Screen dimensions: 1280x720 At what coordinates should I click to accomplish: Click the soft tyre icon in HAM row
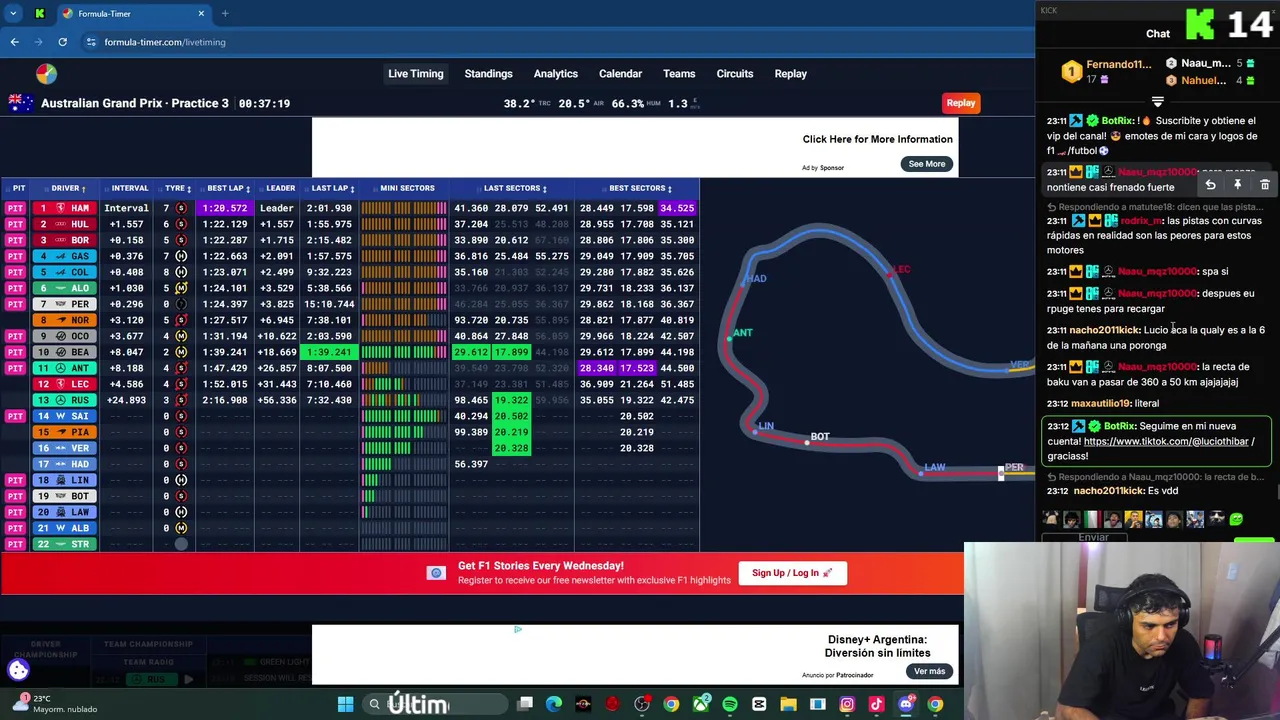[181, 208]
